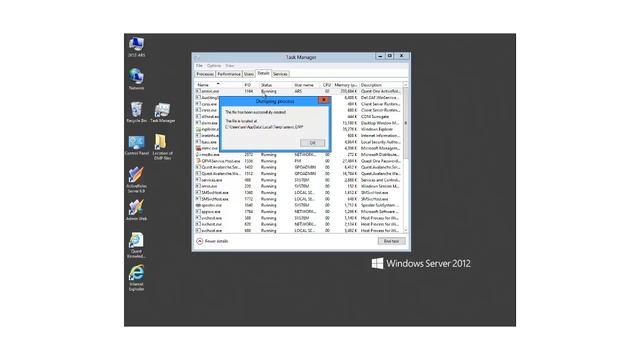Select the services.exe process name
Screen dimensions: 640x360
point(212,180)
